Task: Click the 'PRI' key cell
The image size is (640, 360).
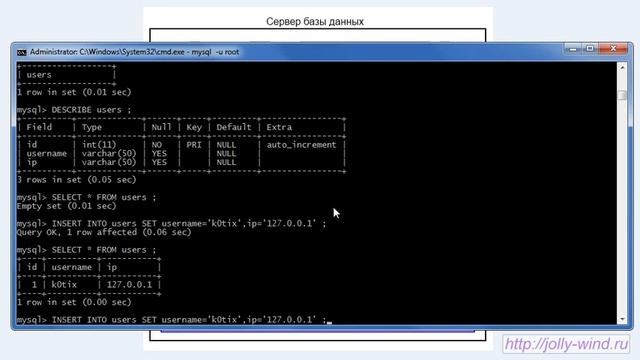Action: 194,145
